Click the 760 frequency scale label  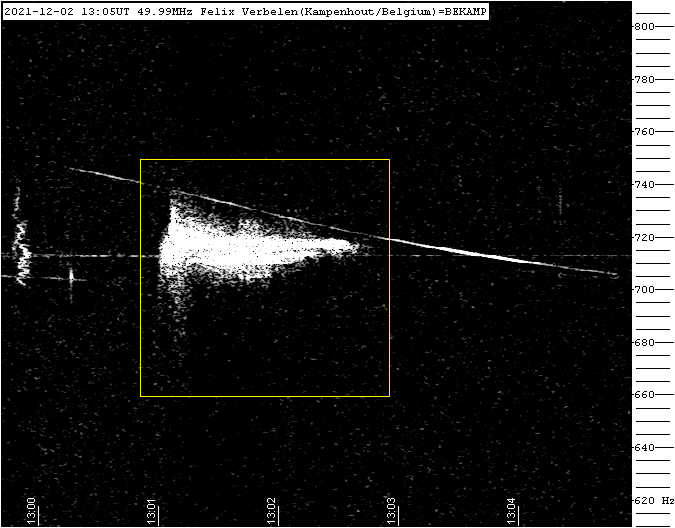[644, 131]
